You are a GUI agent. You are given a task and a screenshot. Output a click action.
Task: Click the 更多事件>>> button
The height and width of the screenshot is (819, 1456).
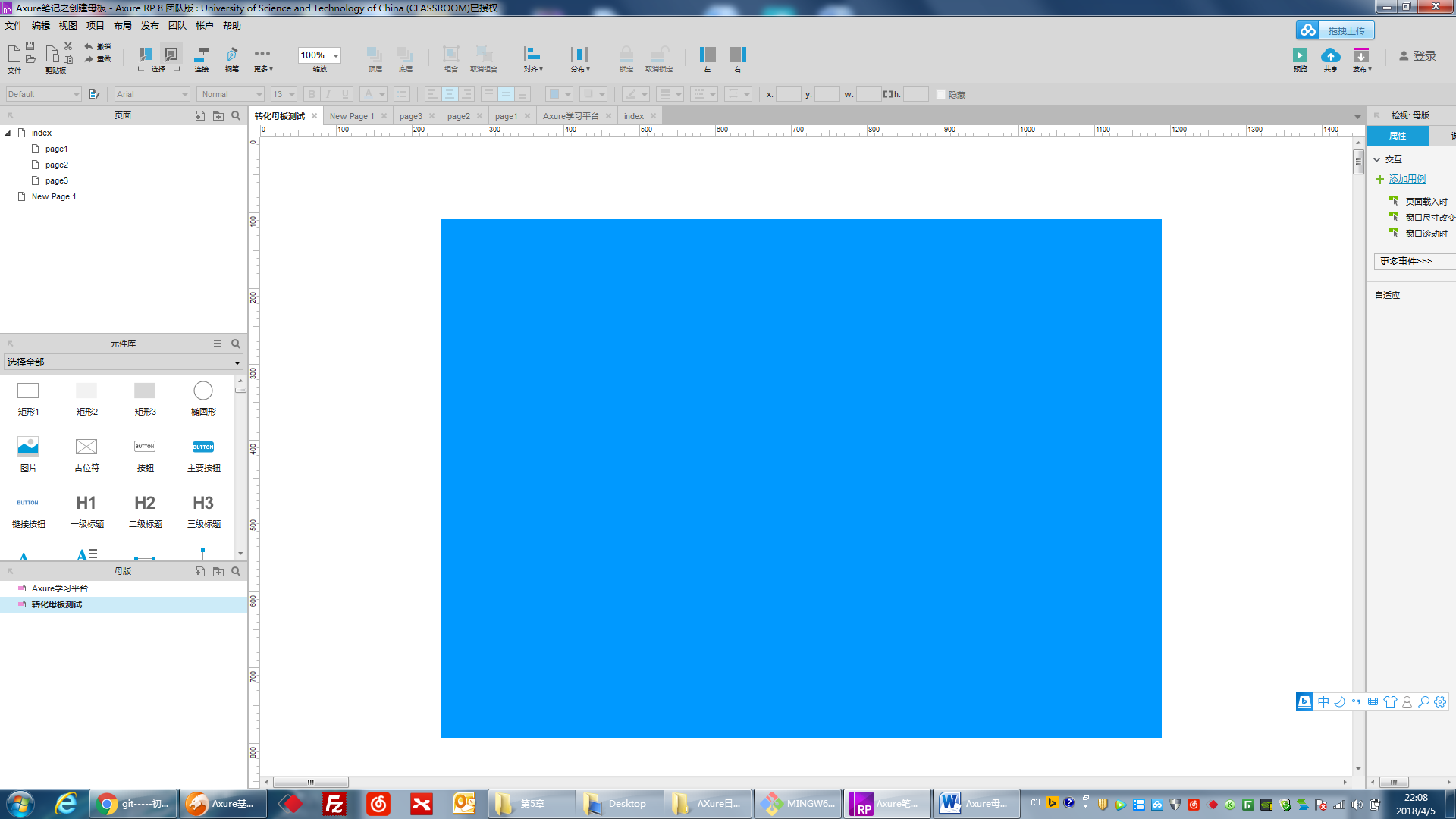(1406, 261)
